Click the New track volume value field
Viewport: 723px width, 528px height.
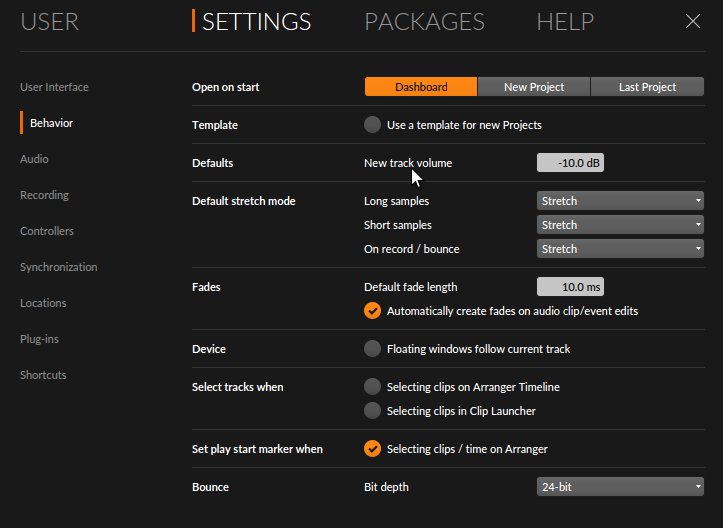tap(570, 163)
